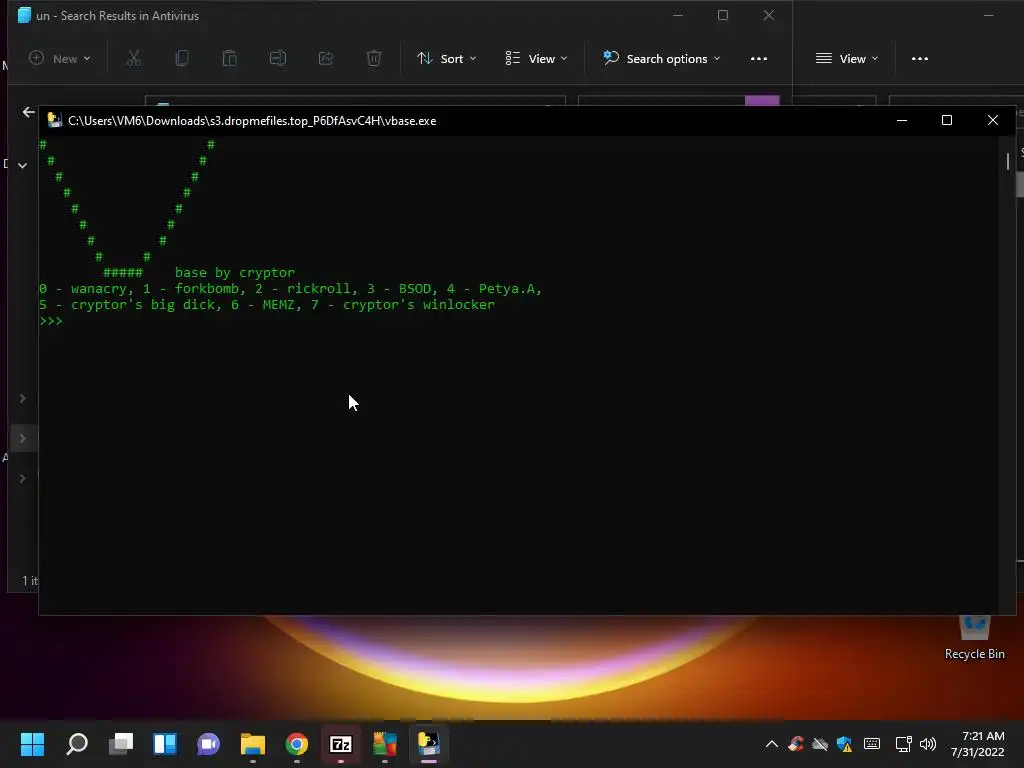Click the Windows Security shield tray icon
Screen dimensions: 1024x768
point(844,744)
